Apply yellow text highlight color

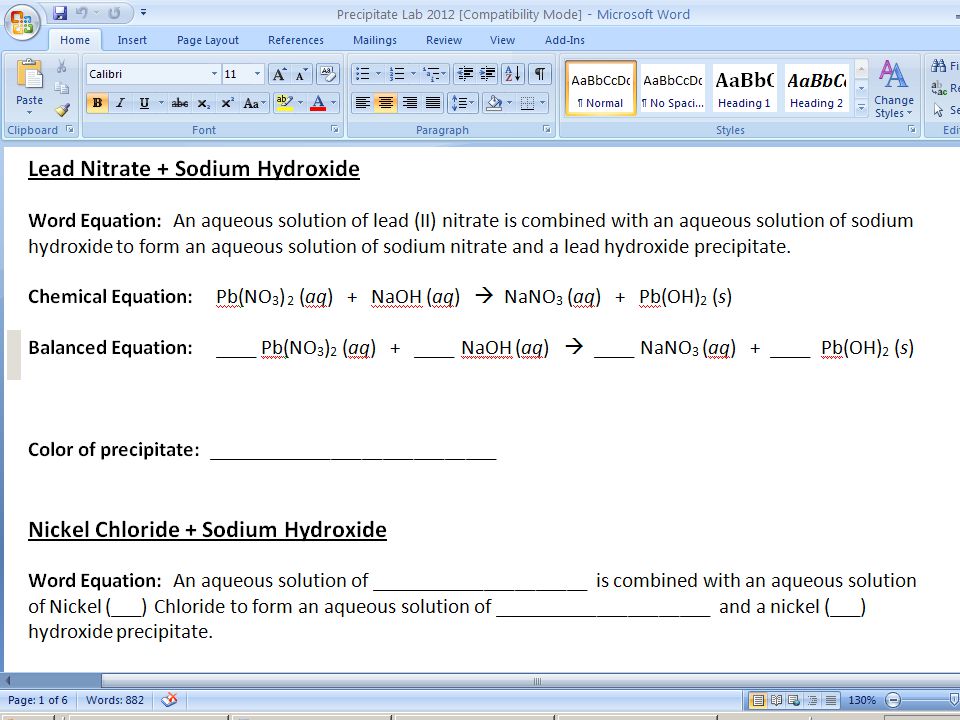click(x=284, y=103)
